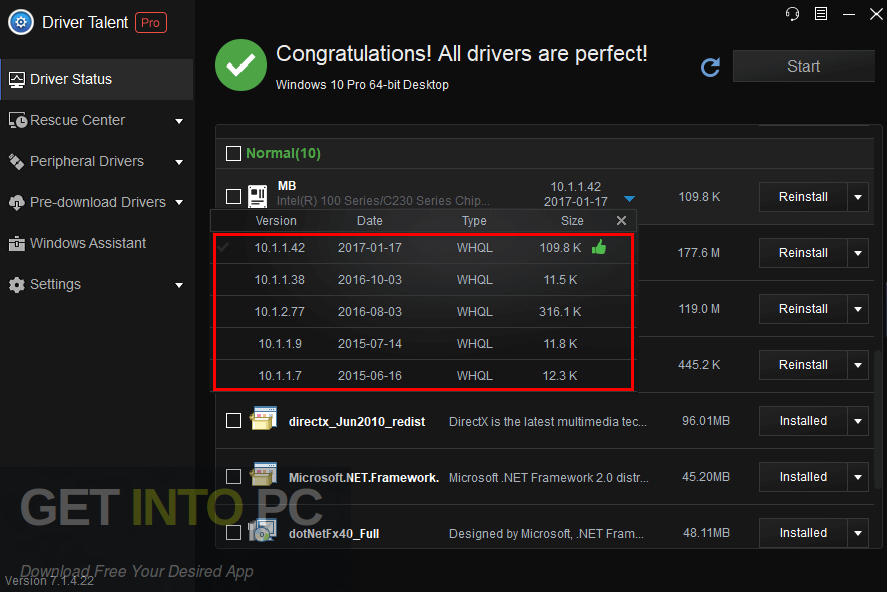The image size is (887, 592).
Task: Click the dotNetFx40_Full installer icon
Action: click(262, 531)
